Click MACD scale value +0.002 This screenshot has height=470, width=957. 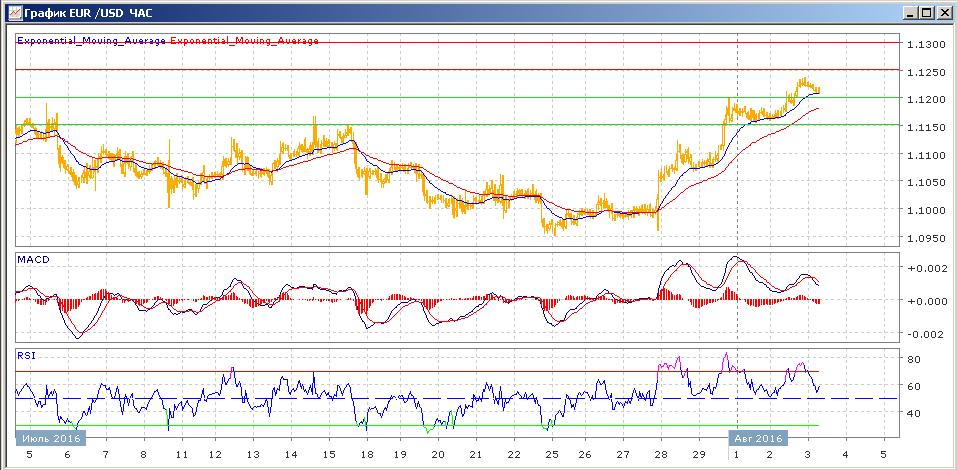pos(927,268)
